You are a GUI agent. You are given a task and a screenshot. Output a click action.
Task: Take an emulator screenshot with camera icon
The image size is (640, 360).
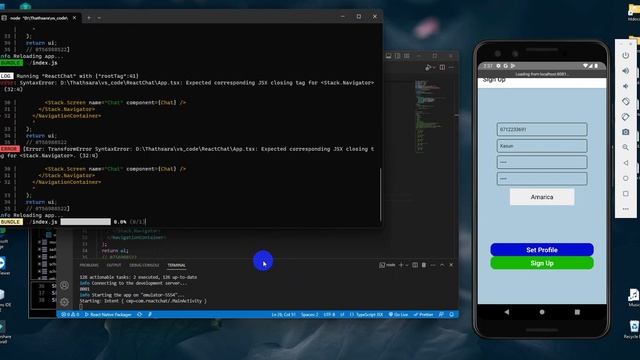pyautogui.click(x=626, y=132)
